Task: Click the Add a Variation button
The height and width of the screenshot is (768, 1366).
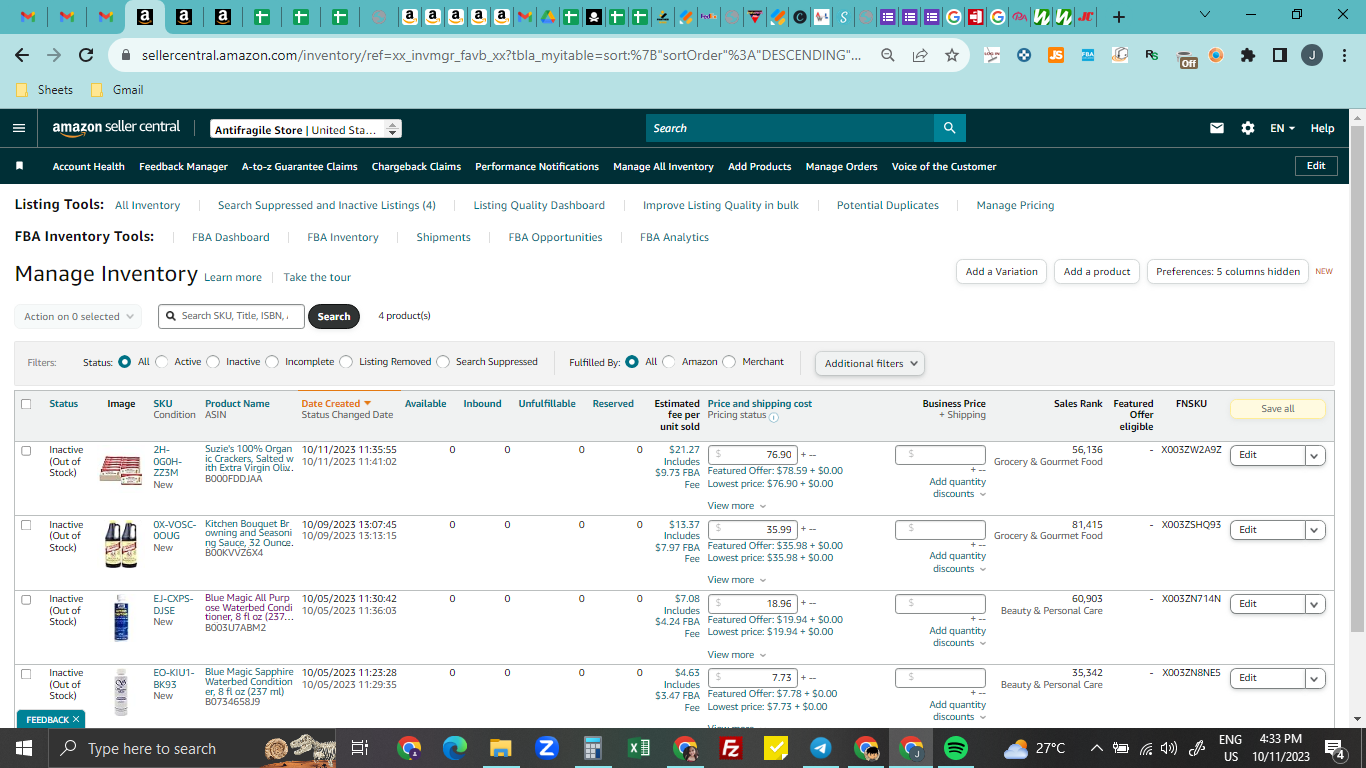Action: [x=1002, y=271]
